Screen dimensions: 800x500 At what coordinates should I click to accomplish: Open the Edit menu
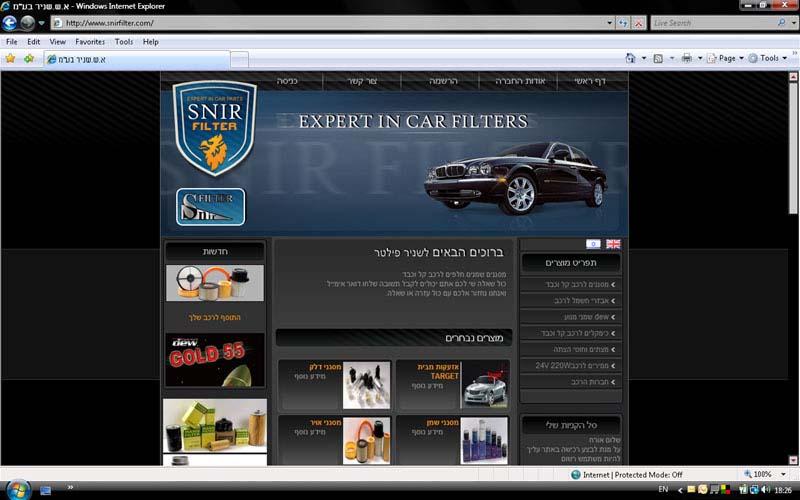(x=34, y=42)
